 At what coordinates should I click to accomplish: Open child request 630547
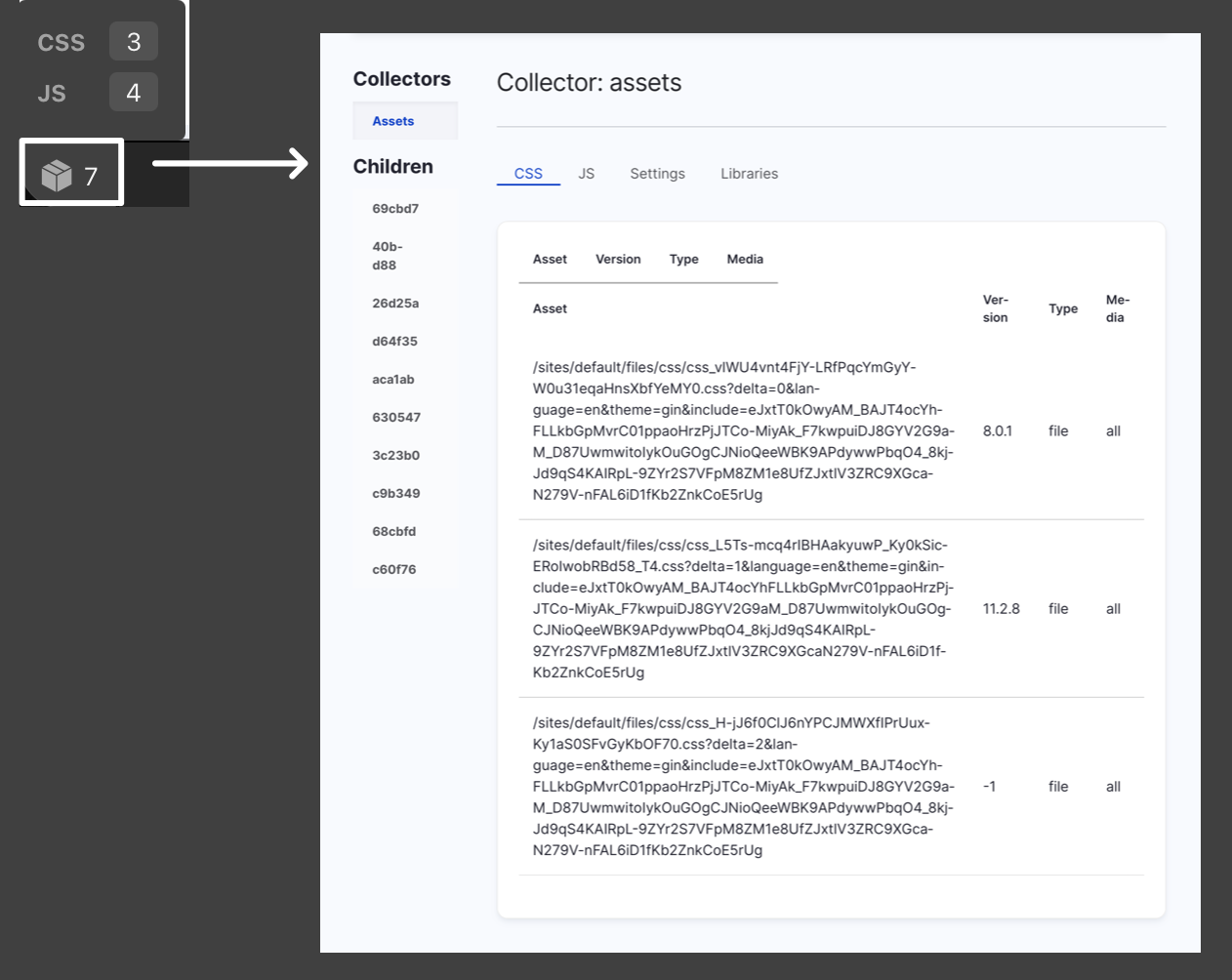[396, 418]
